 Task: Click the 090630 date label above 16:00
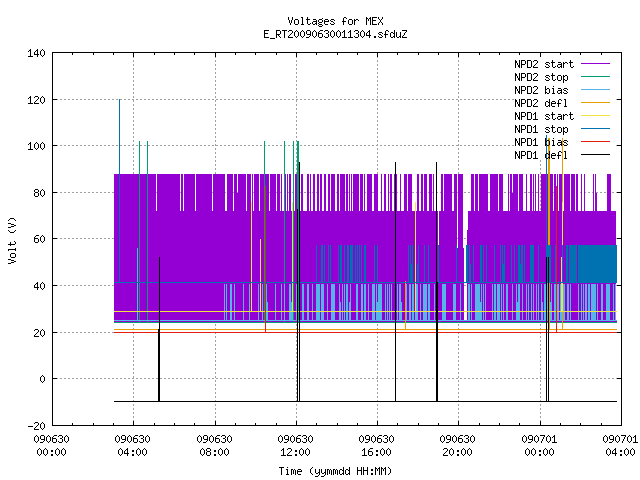tap(376, 440)
